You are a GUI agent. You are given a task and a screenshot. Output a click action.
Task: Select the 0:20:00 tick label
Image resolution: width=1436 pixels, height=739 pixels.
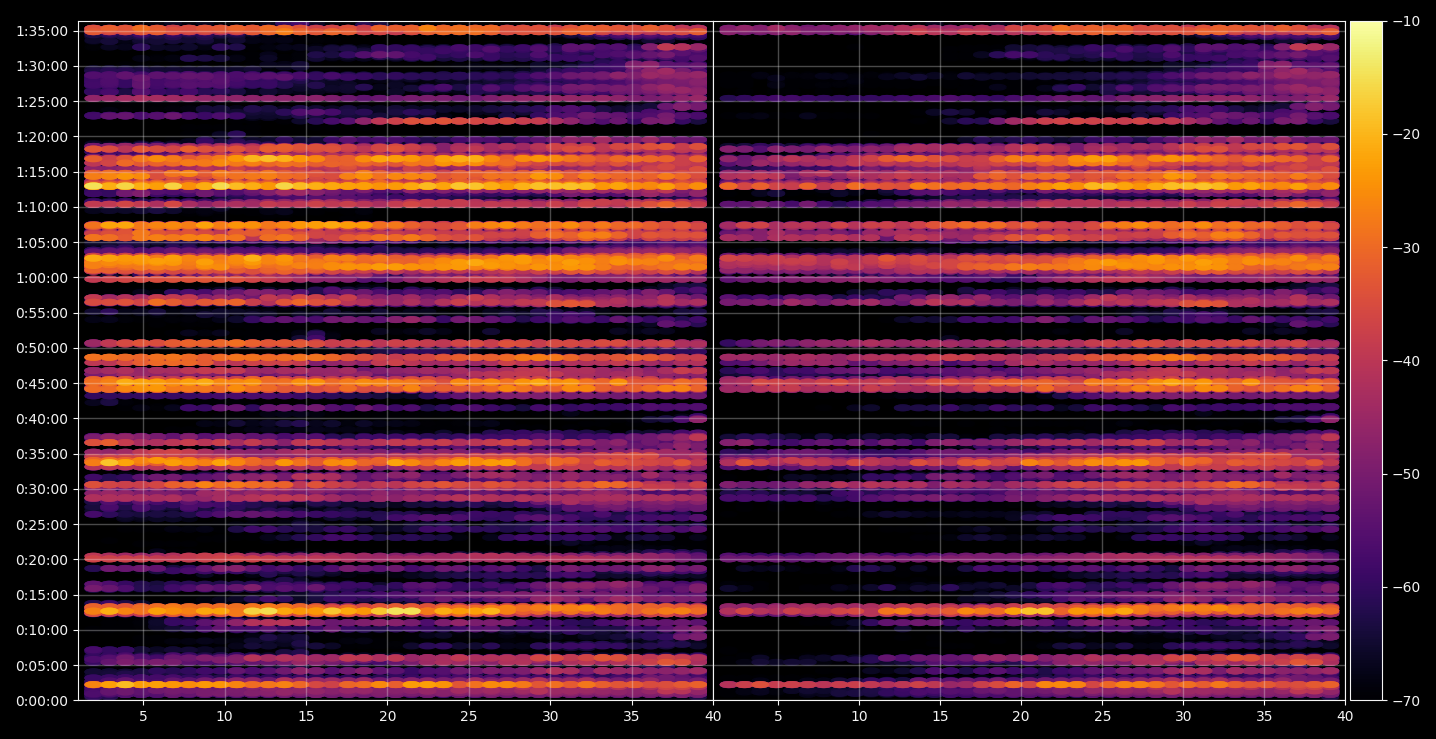(x=42, y=560)
